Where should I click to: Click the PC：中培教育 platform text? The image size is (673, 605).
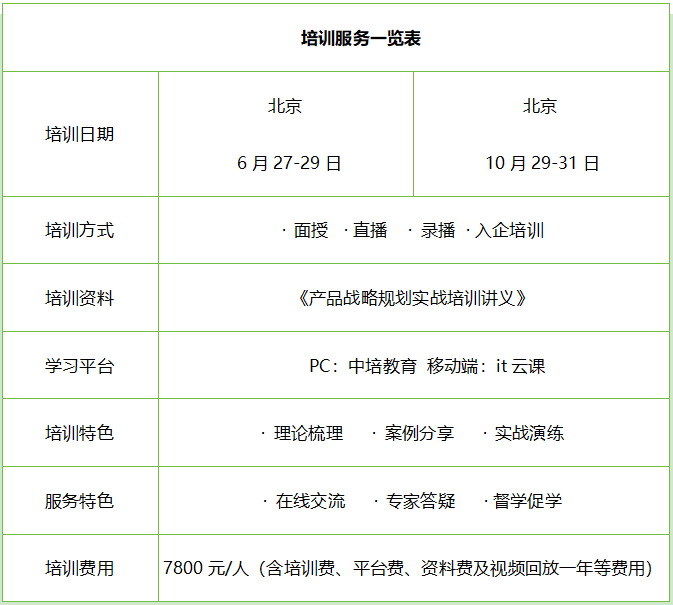pos(362,366)
